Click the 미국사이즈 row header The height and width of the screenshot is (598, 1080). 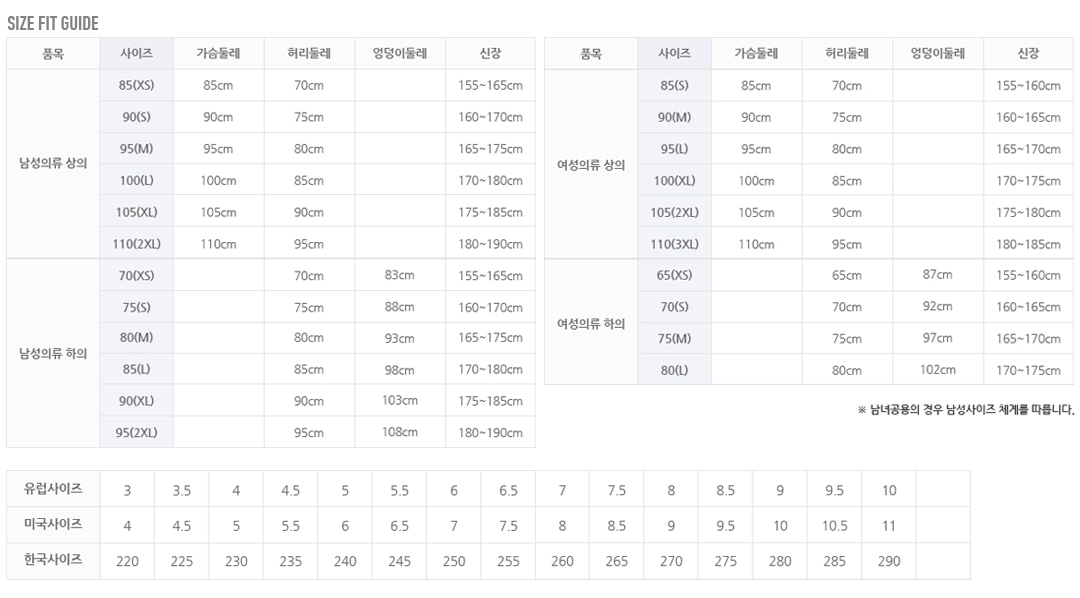coord(53,525)
